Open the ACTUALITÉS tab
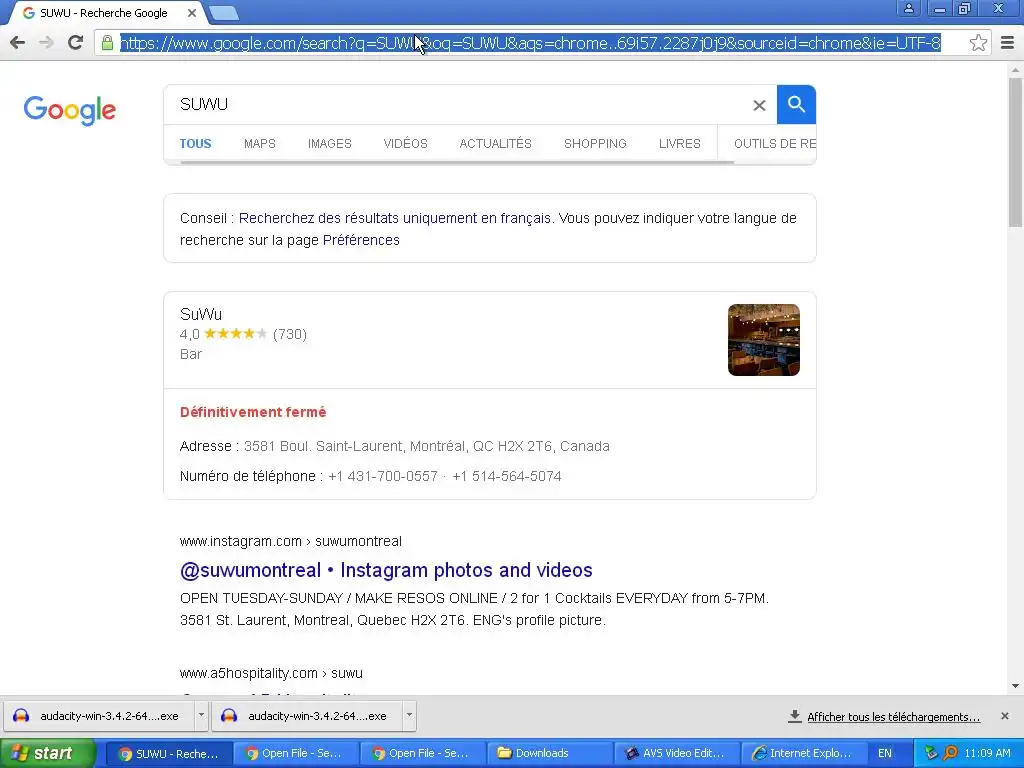 (496, 144)
